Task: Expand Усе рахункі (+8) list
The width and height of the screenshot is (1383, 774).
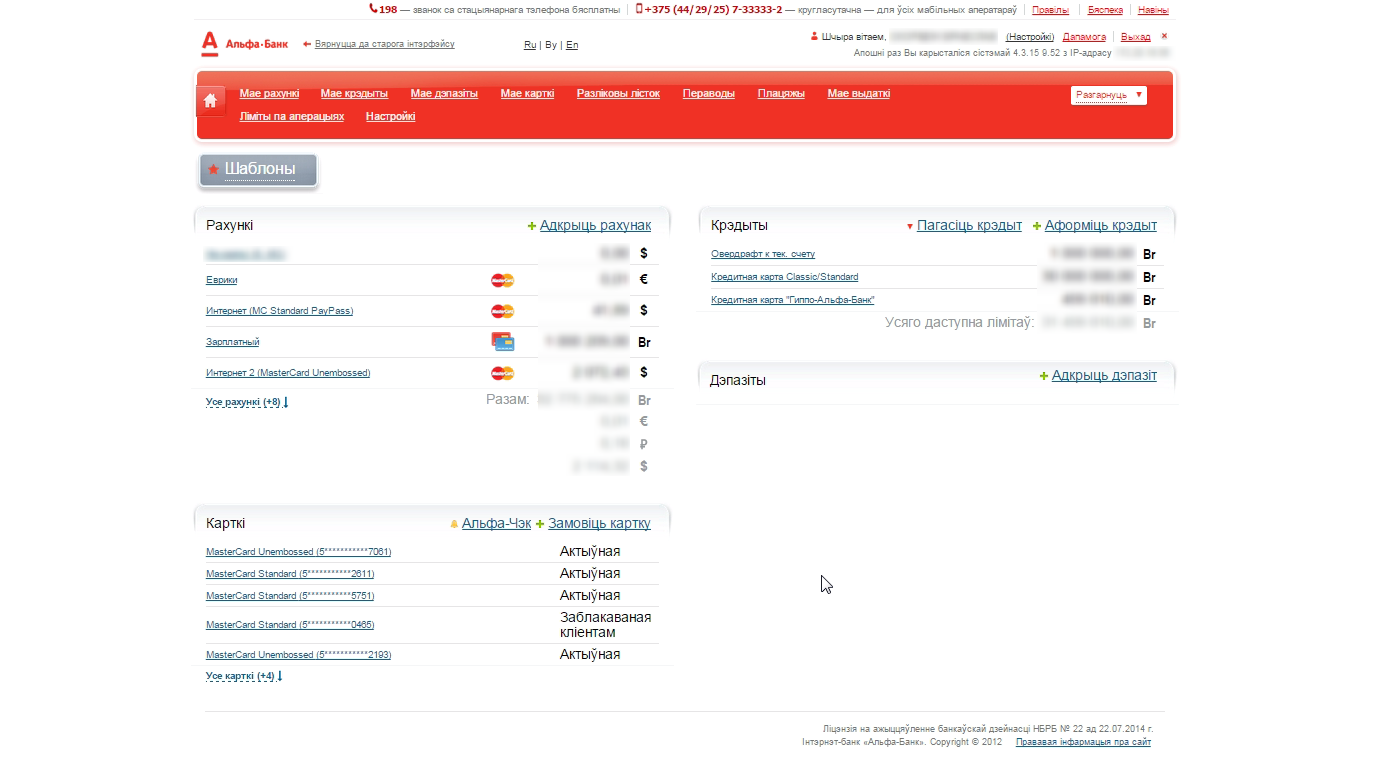Action: click(x=247, y=402)
